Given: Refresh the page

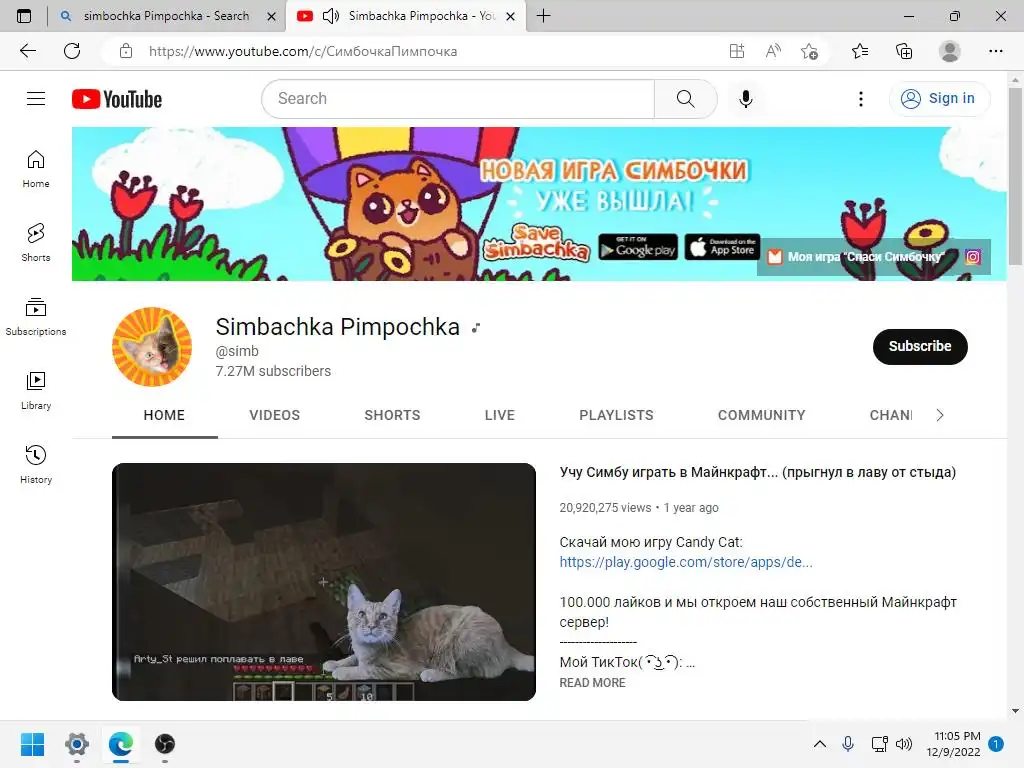Looking at the screenshot, I should [72, 51].
